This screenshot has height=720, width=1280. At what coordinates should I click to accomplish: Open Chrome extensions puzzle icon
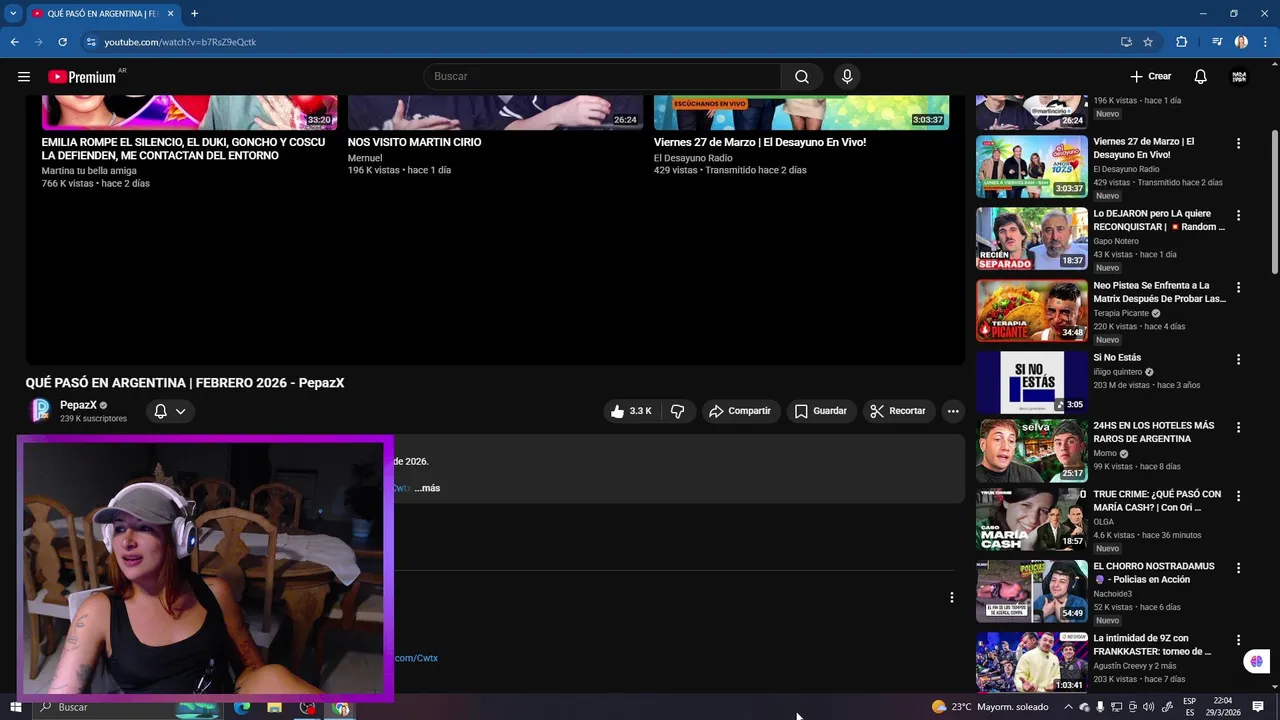[x=1182, y=42]
